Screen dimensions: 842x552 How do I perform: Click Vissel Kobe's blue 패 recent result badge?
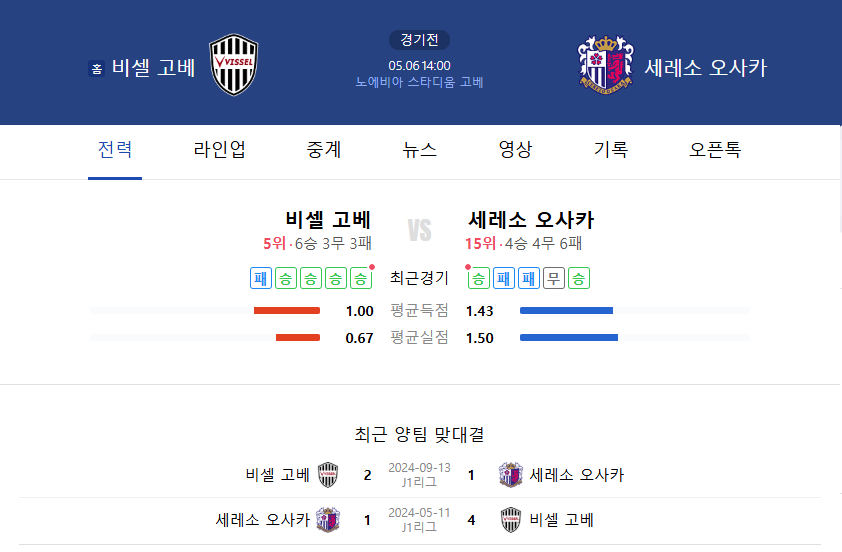[261, 278]
